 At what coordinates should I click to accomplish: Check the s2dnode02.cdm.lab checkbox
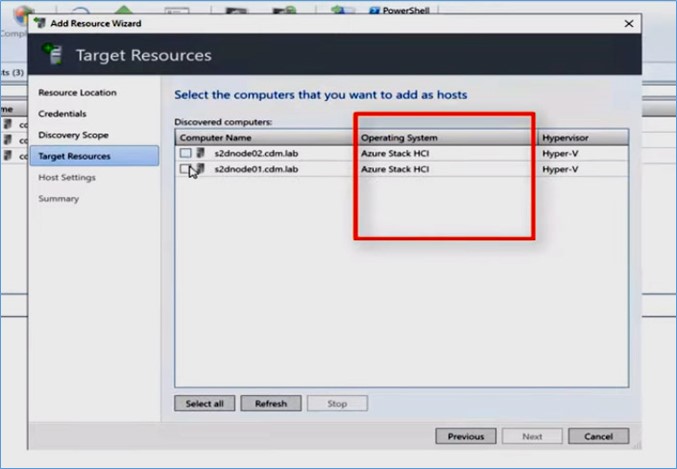point(186,153)
